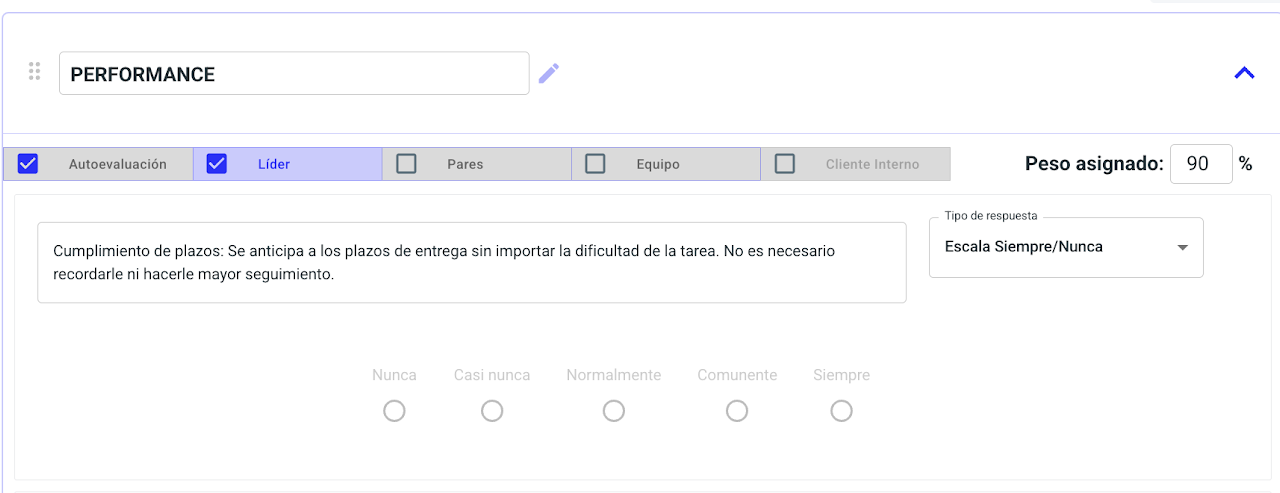Open the Tipo de respuesta dropdown
This screenshot has width=1280, height=493.
(x=1065, y=247)
